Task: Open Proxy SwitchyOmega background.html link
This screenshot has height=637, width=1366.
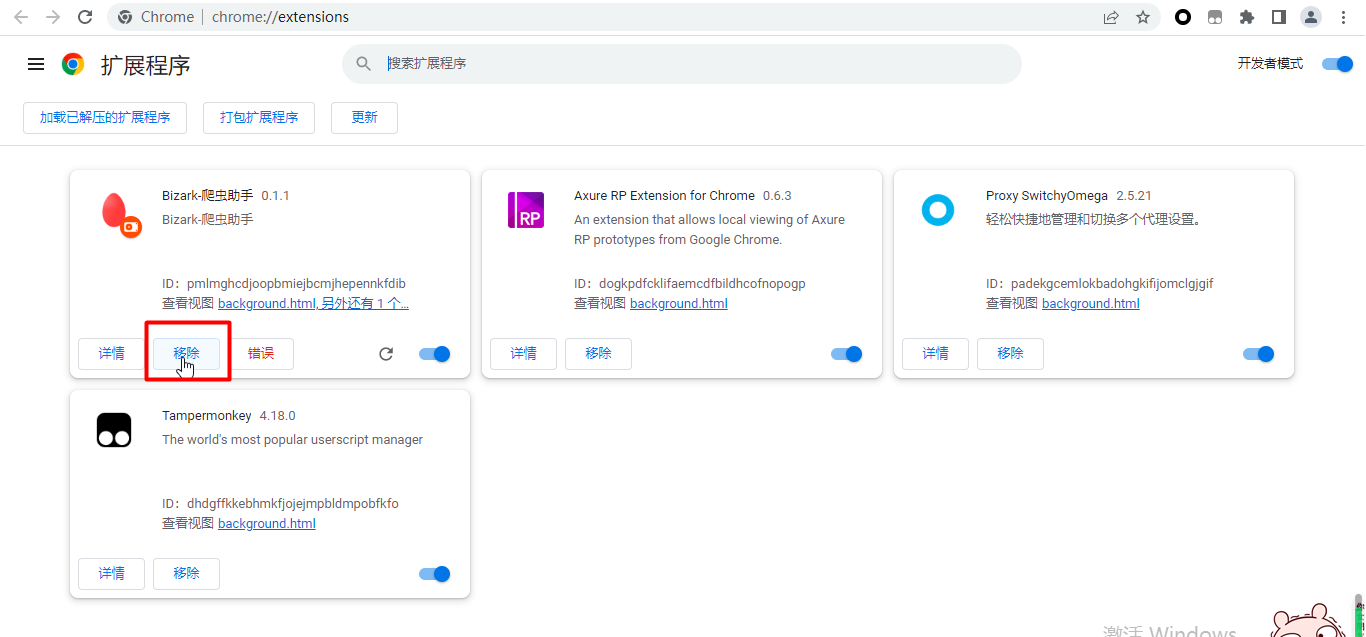Action: tap(1091, 304)
